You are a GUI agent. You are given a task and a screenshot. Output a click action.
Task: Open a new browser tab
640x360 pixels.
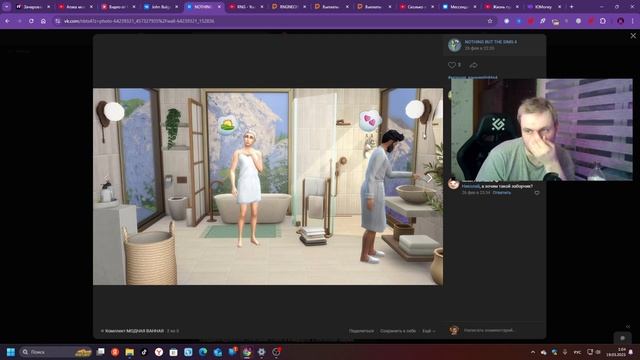point(571,7)
